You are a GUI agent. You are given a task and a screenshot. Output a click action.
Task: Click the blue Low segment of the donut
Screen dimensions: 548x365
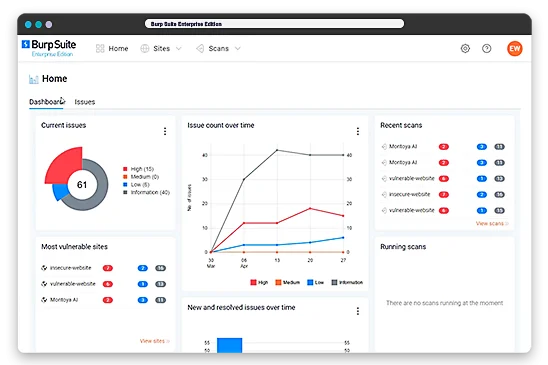click(x=60, y=192)
